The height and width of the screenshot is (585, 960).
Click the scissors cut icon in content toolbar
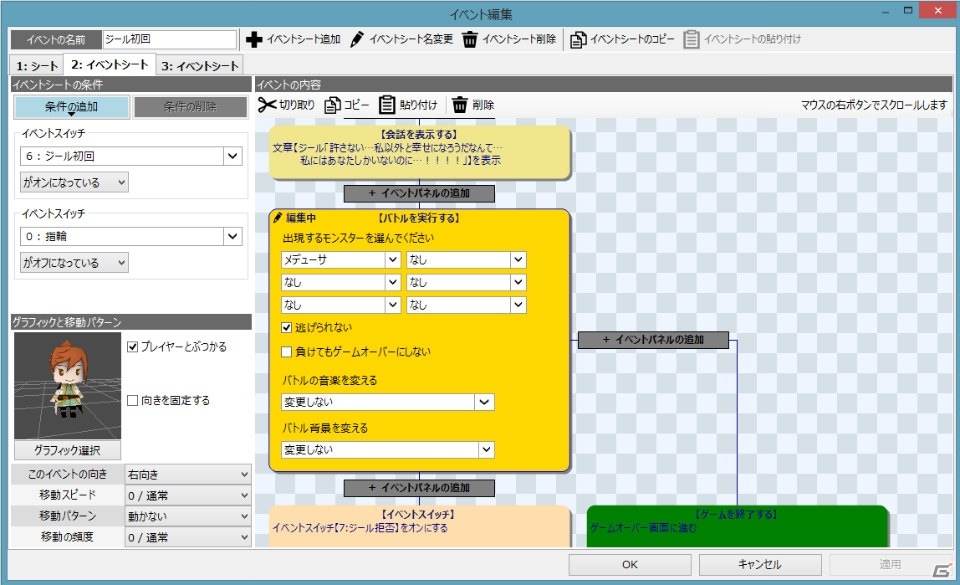266,105
